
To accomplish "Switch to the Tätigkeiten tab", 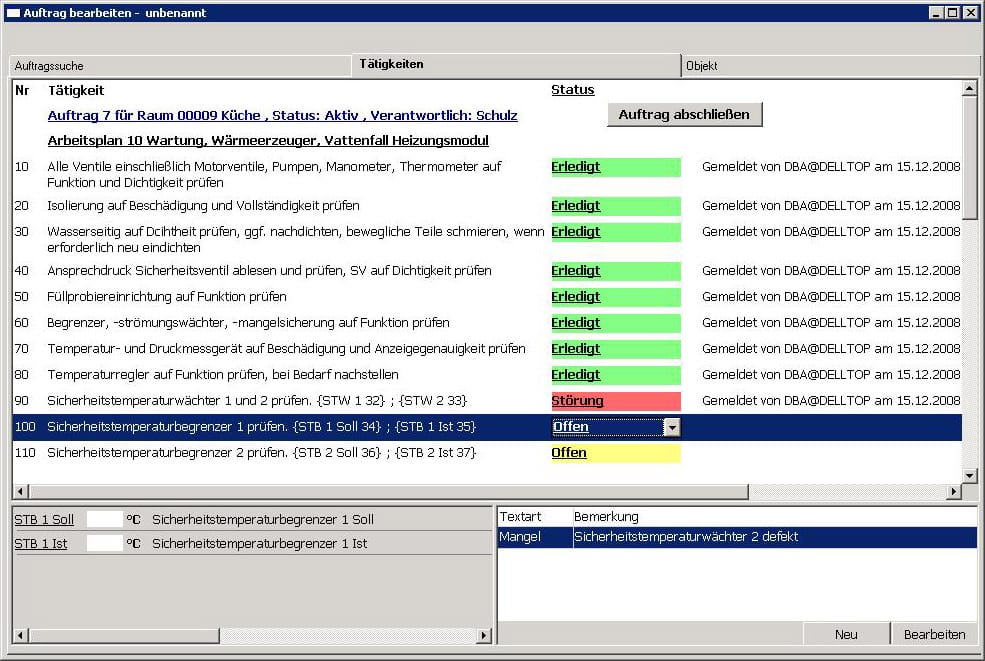I will pos(516,64).
